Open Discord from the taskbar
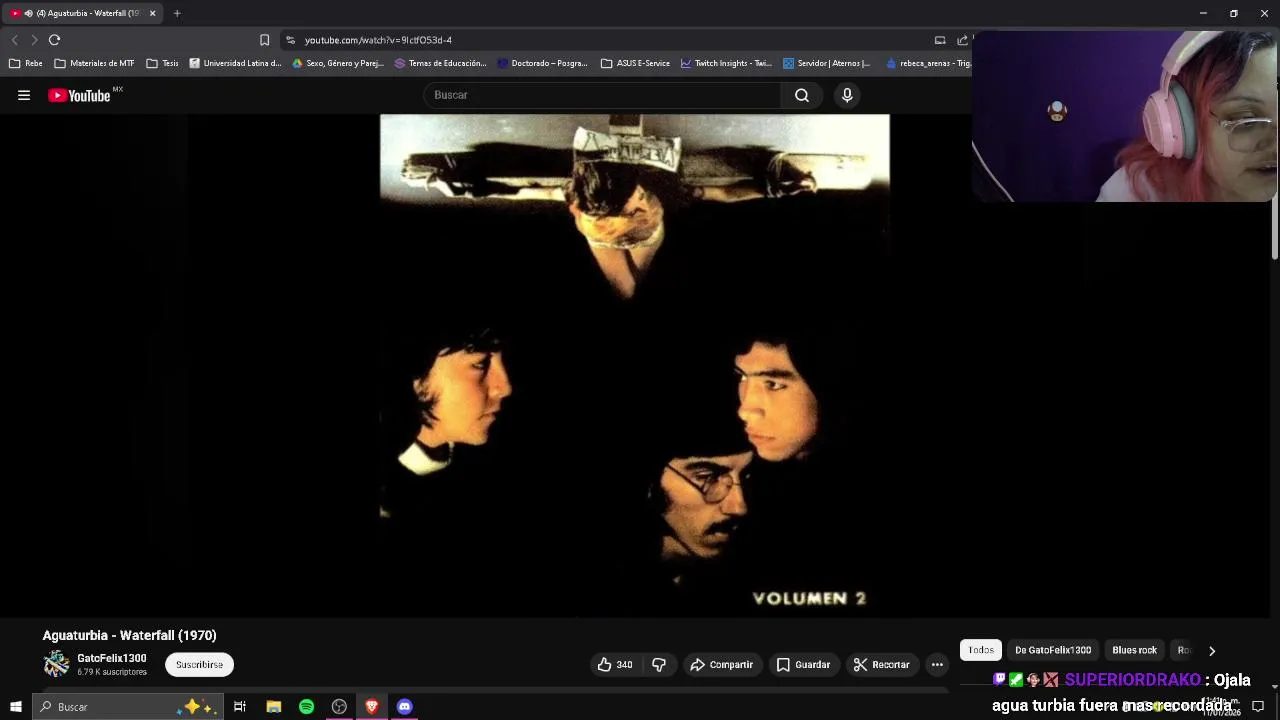Screen dimensions: 1280x720 pos(404,707)
